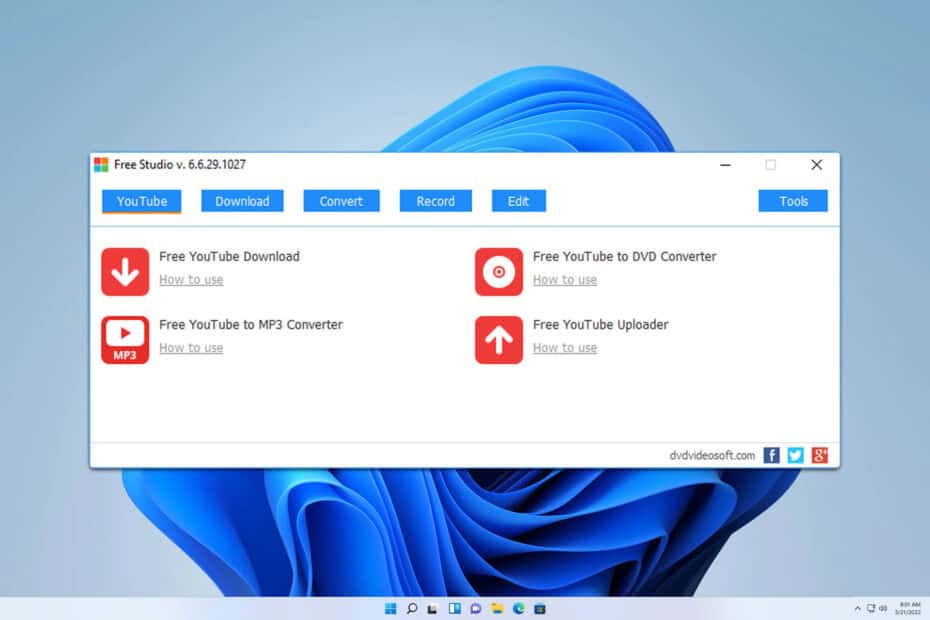This screenshot has width=930, height=620.
Task: Open the Convert tab
Action: [x=341, y=201]
